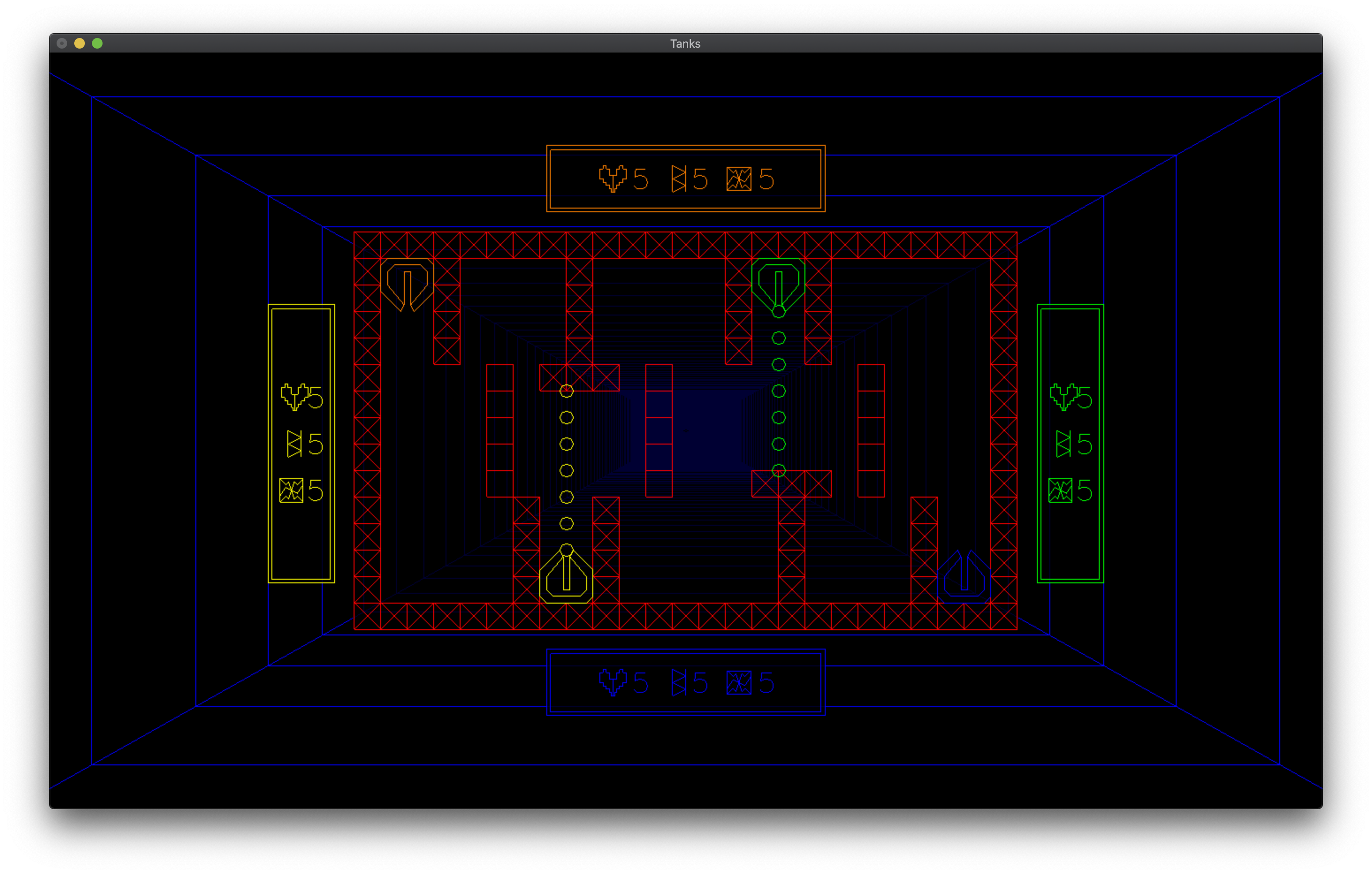Click the green bullet at the green tank's barrel
Image resolution: width=1372 pixels, height=874 pixels.
point(778,312)
